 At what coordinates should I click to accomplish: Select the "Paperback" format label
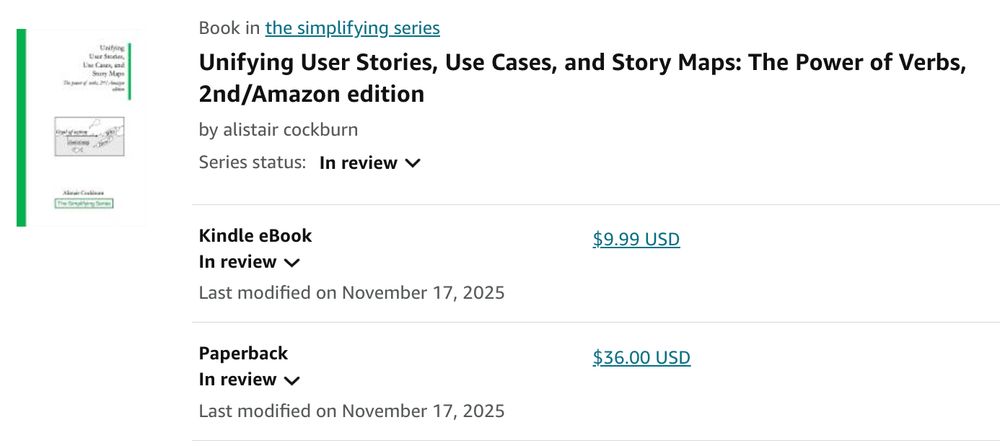tap(243, 353)
